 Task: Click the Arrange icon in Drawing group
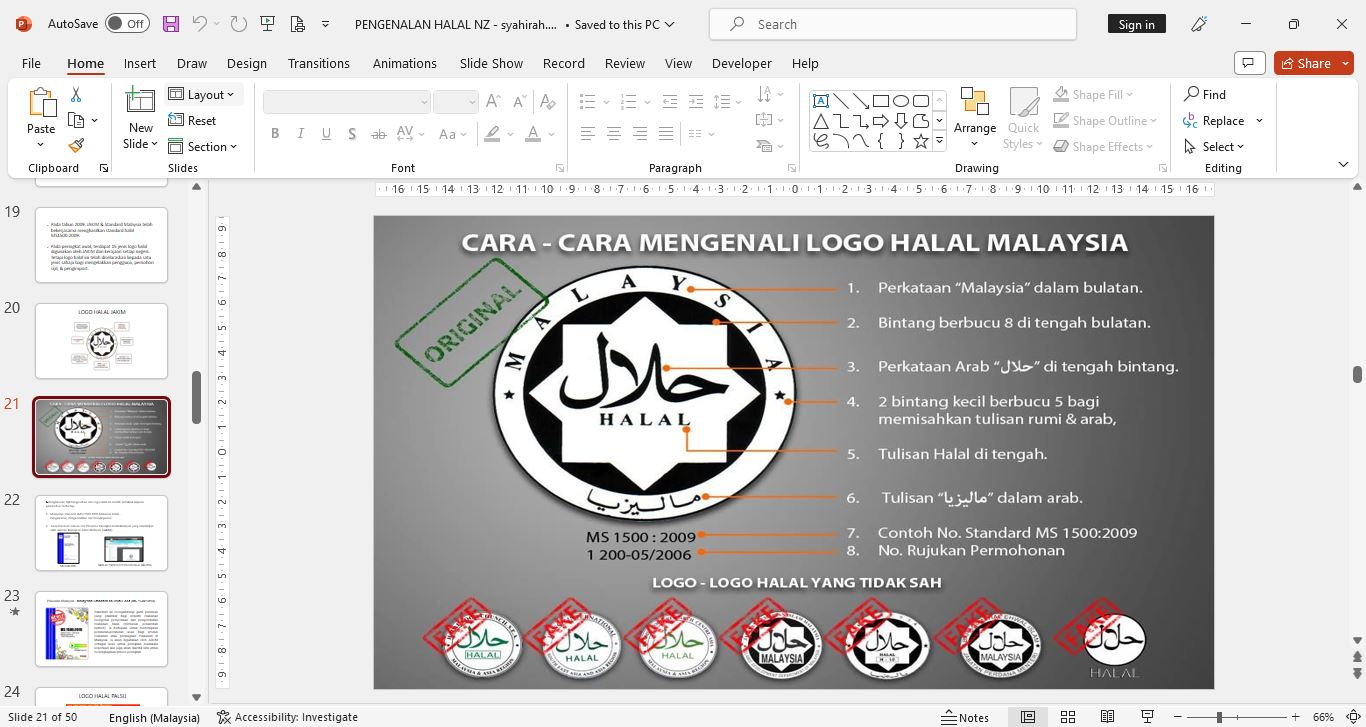[974, 110]
